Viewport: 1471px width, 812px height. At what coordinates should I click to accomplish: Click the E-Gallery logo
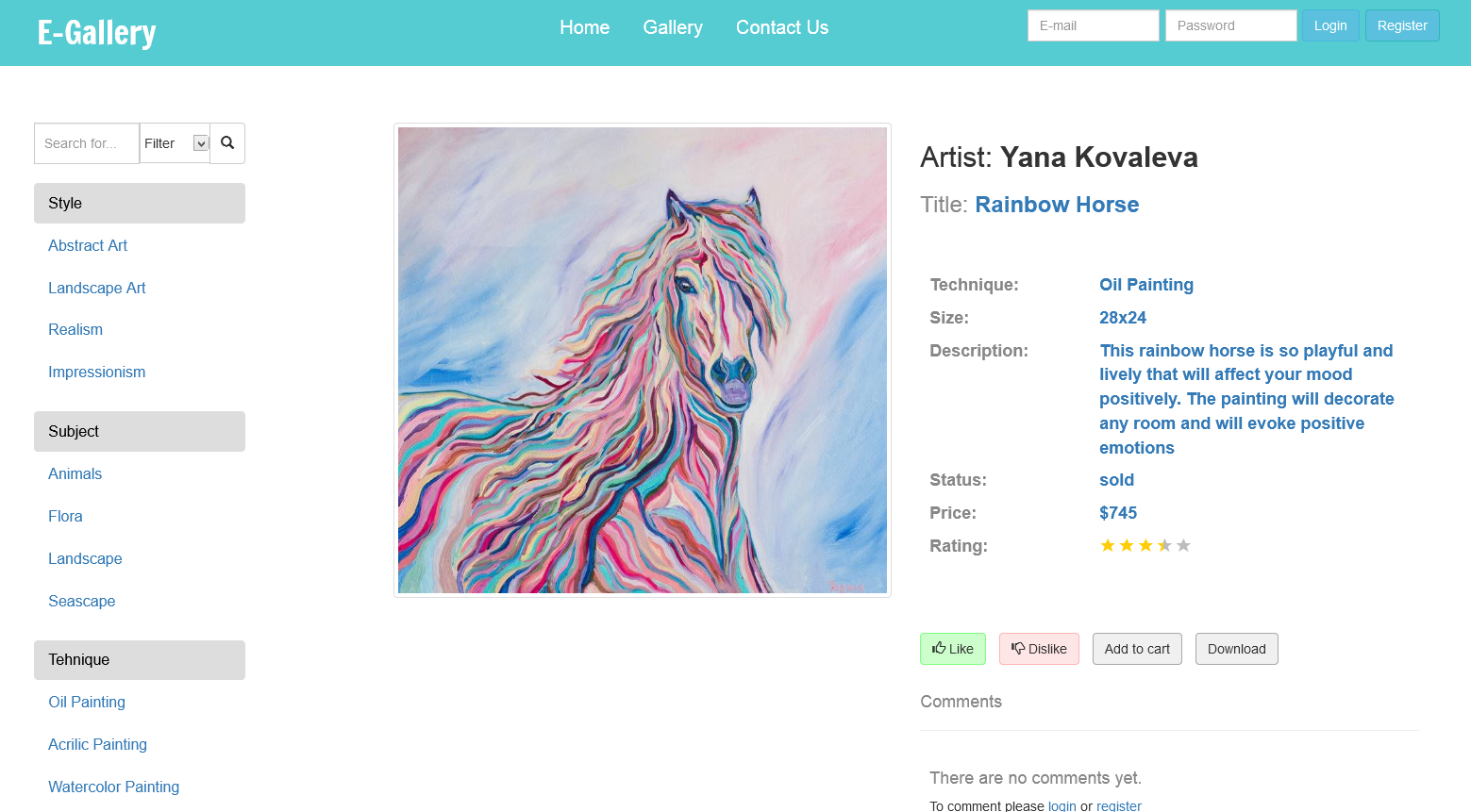click(x=97, y=33)
